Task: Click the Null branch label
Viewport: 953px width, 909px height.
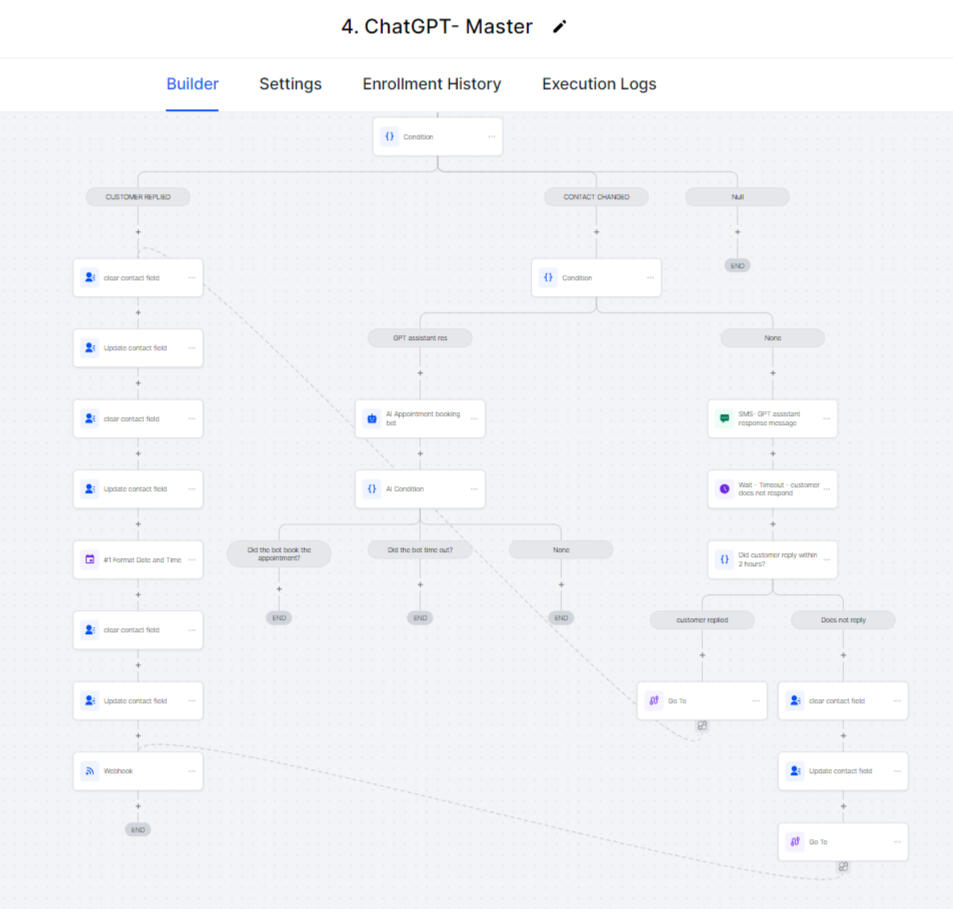Action: pos(737,197)
